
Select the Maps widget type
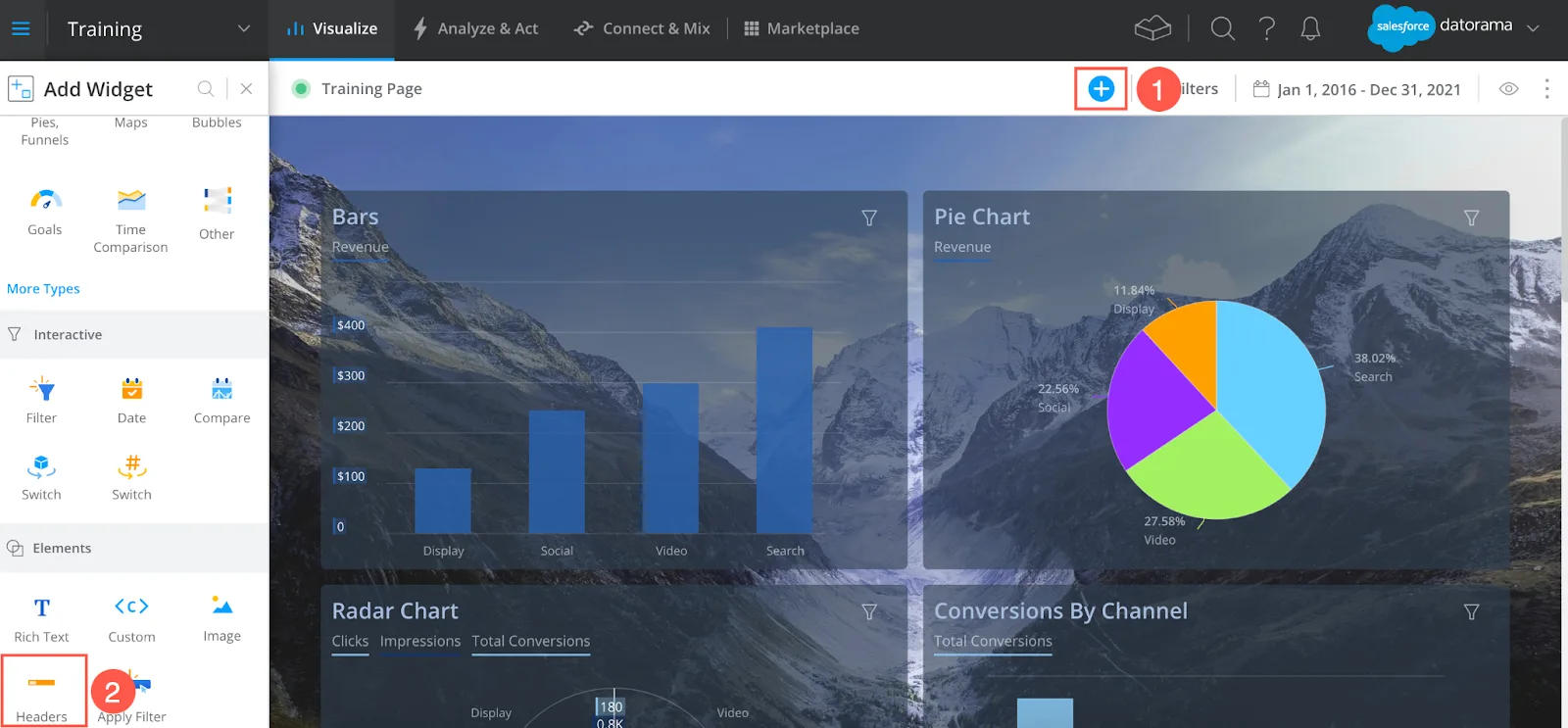point(130,122)
